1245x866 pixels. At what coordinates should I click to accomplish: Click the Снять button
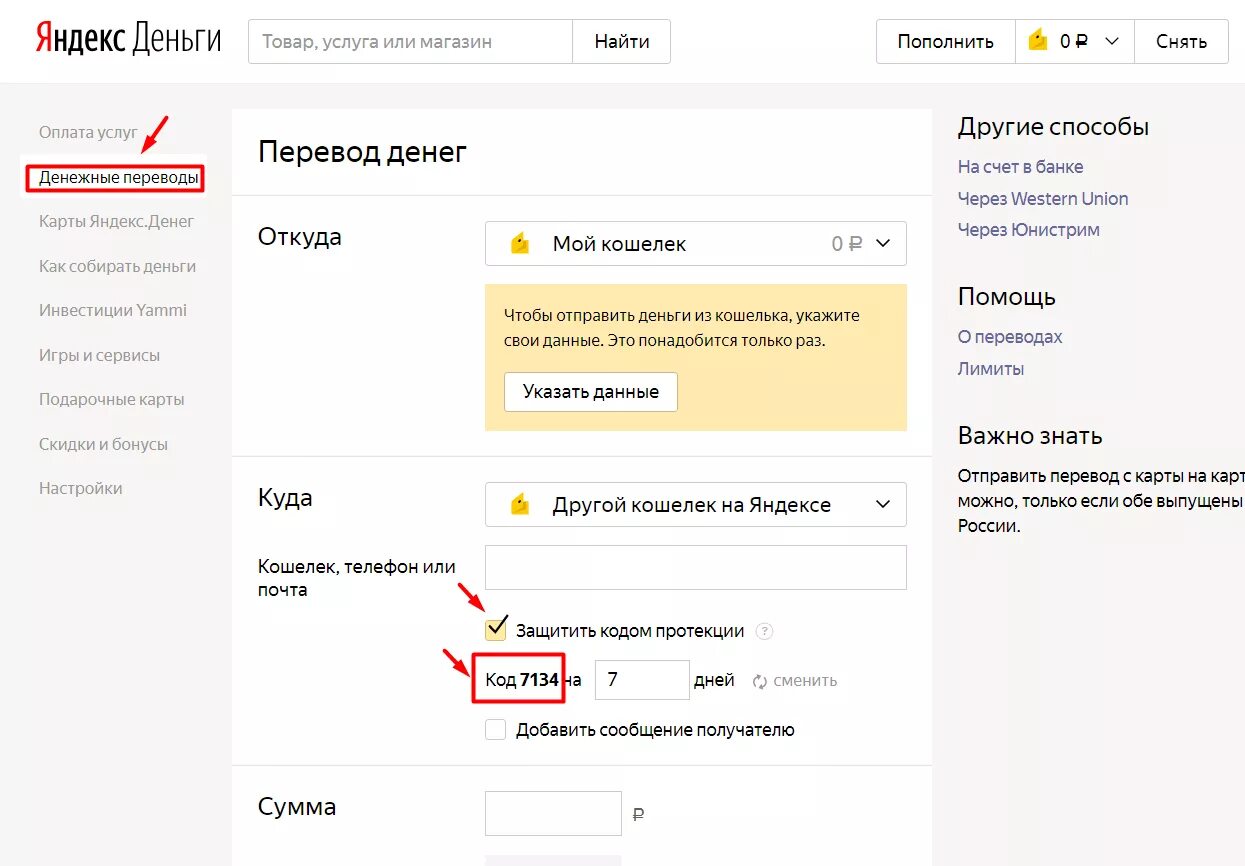point(1181,41)
